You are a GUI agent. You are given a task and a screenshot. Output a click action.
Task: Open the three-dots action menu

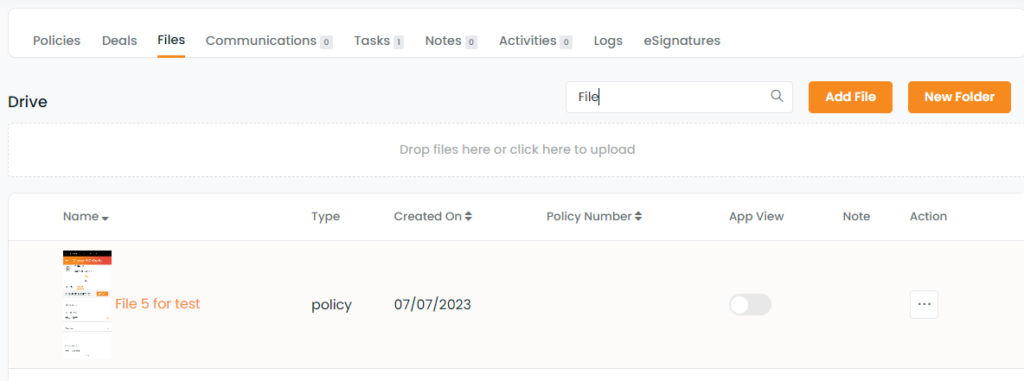point(924,305)
